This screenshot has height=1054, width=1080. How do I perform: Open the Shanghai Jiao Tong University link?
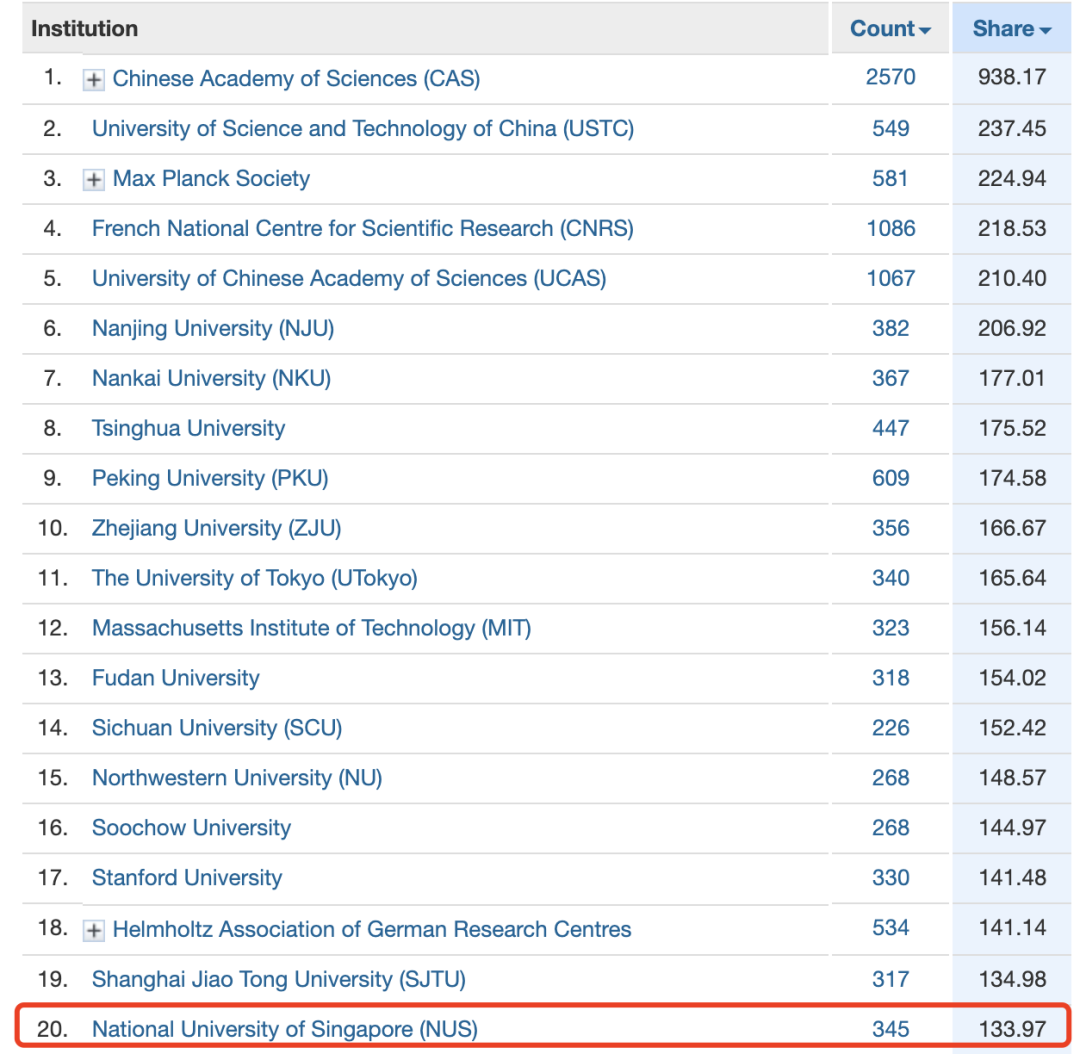(x=278, y=979)
